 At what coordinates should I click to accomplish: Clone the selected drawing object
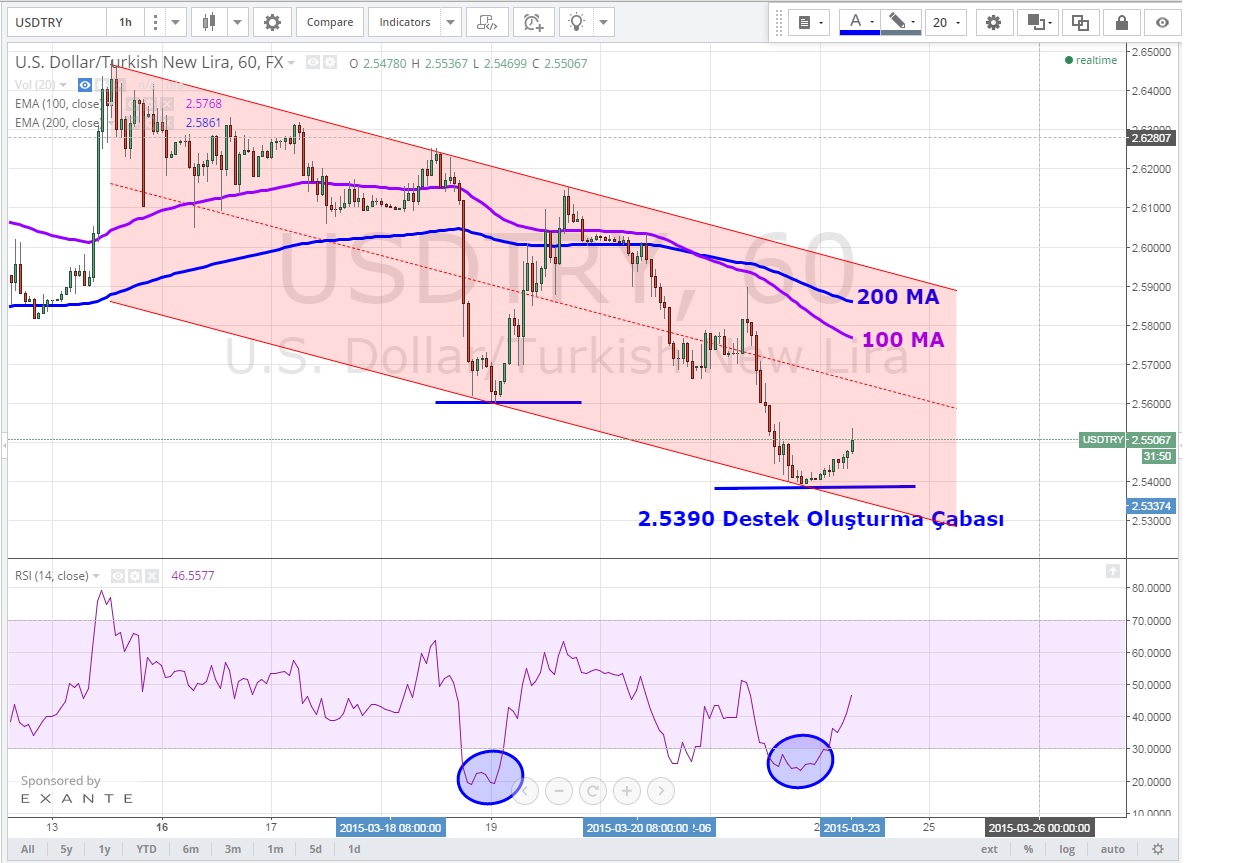click(1080, 22)
